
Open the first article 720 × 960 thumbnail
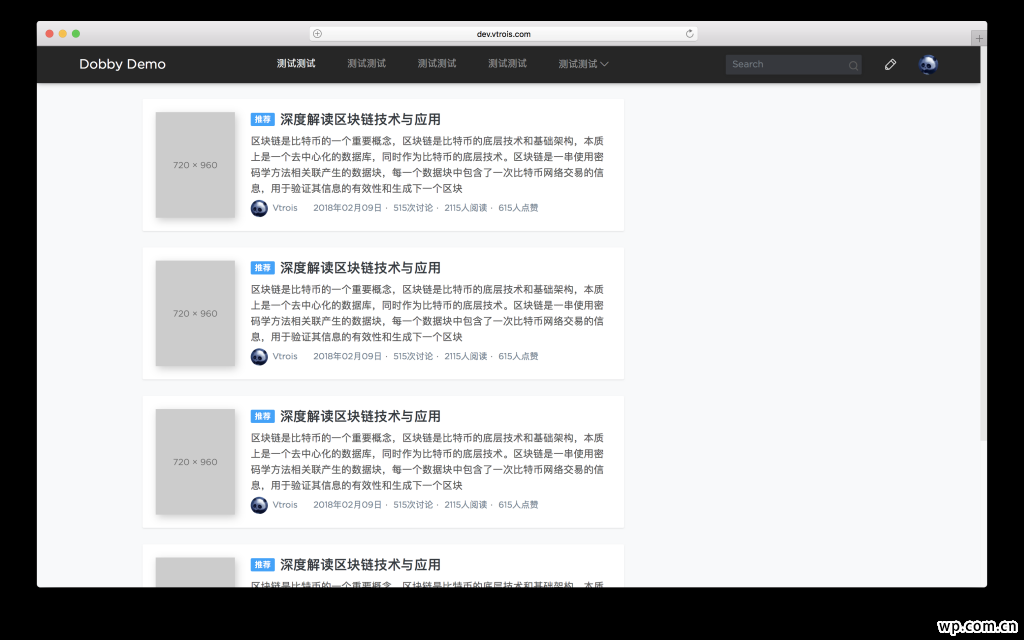195,165
